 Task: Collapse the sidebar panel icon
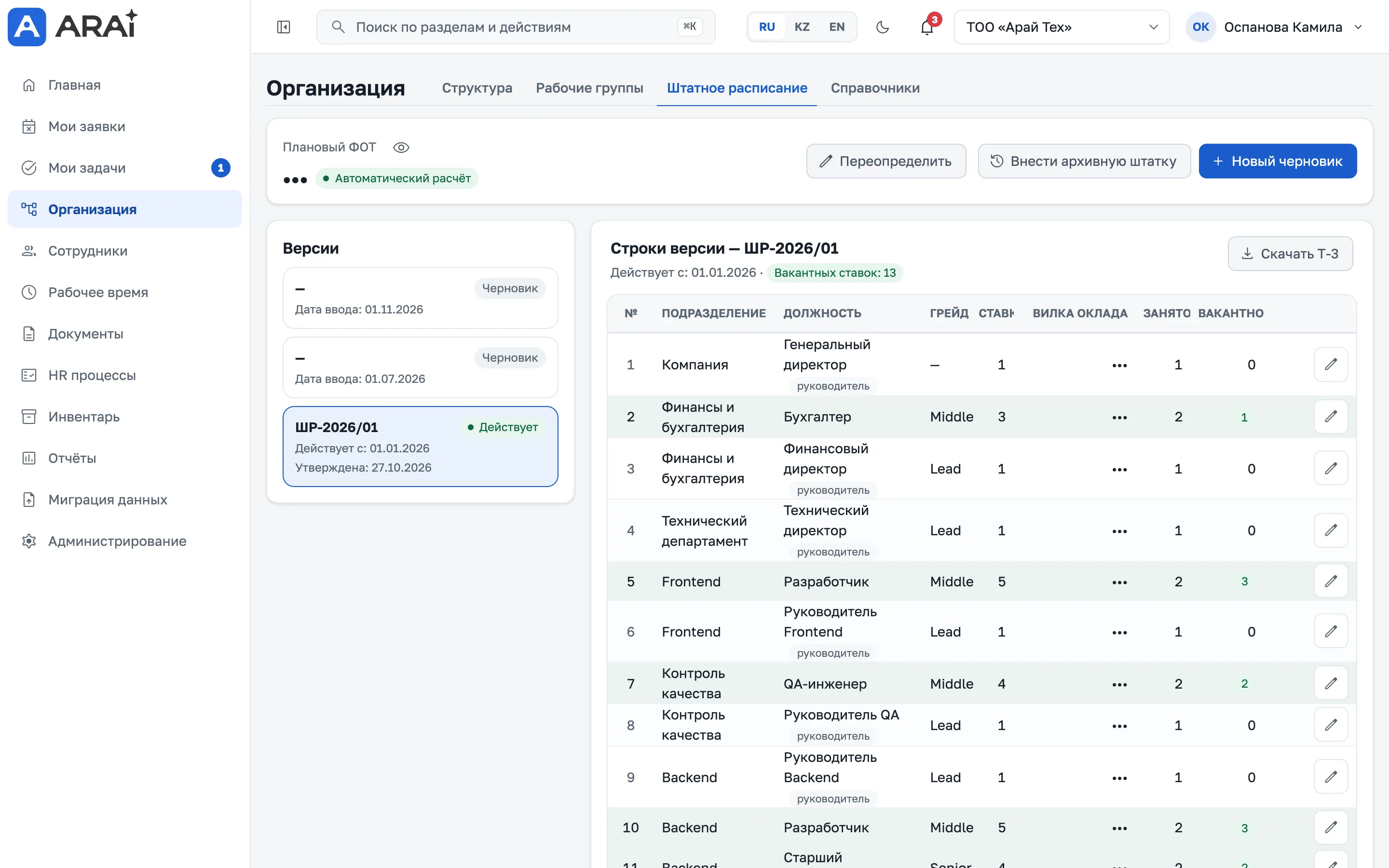(x=284, y=27)
